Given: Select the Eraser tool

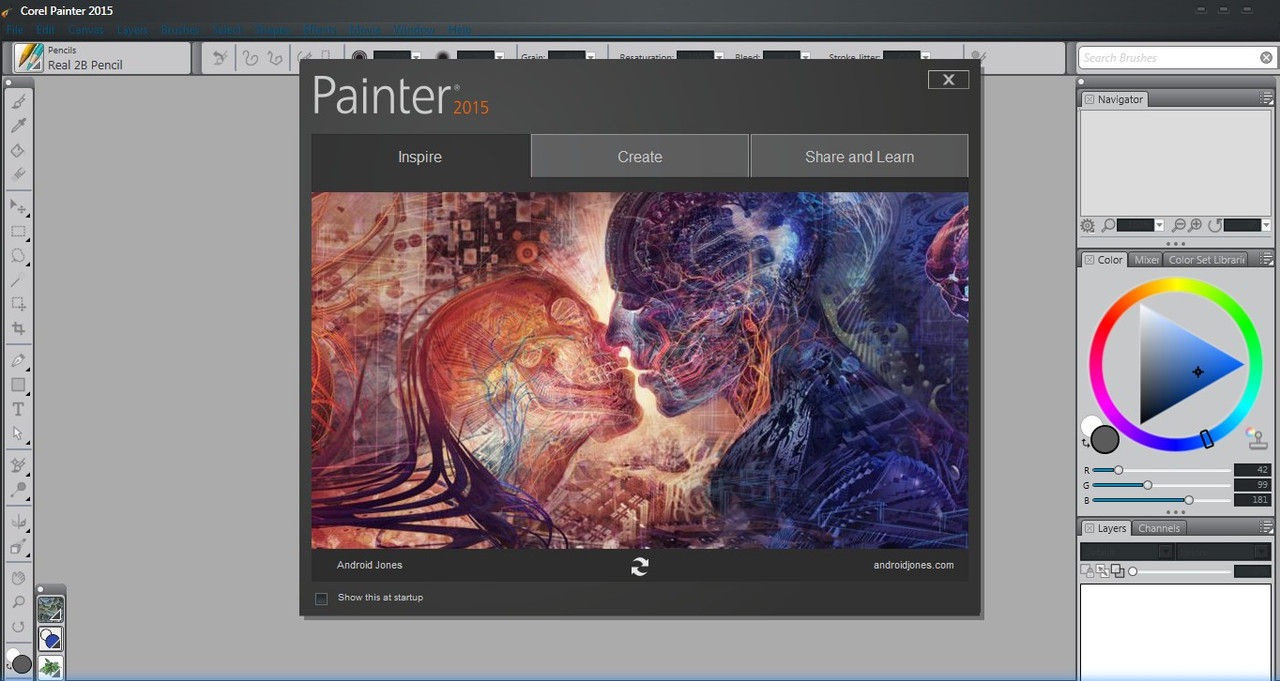Looking at the screenshot, I should click(18, 174).
